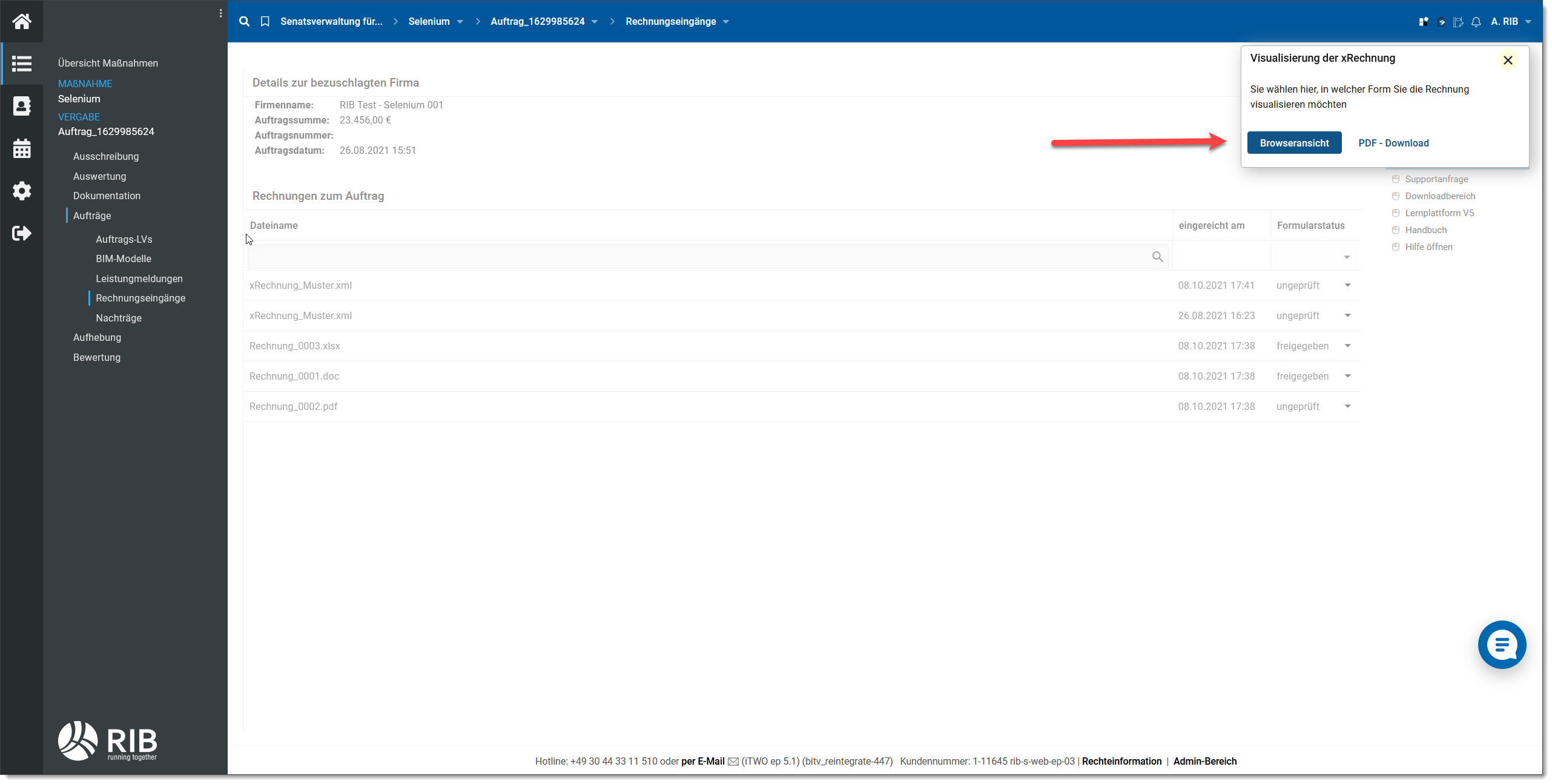This screenshot has width=1552, height=784.
Task: Open the settings gear icon
Action: coord(22,191)
